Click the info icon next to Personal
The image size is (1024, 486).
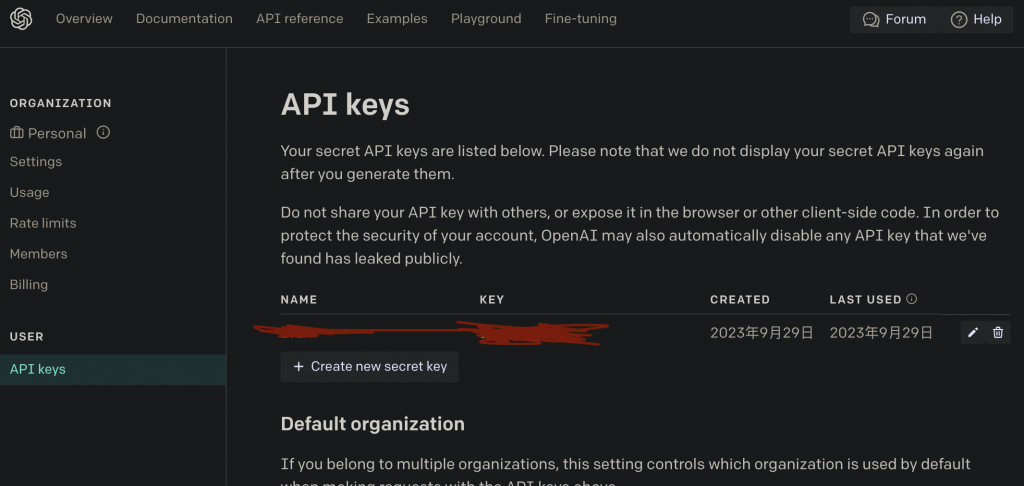point(103,133)
